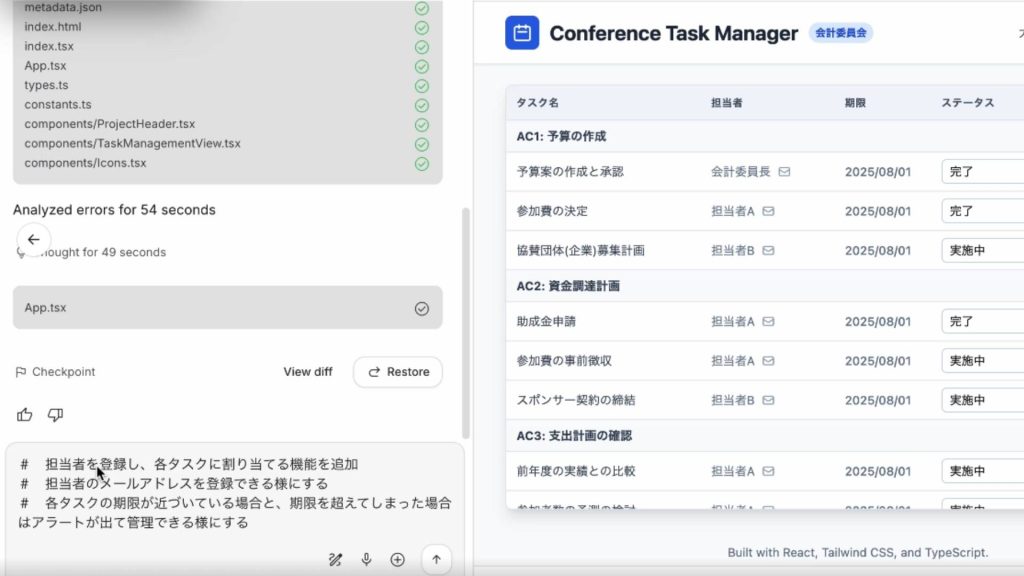Click the Restore checkpoint button
This screenshot has width=1024, height=576.
(x=398, y=372)
